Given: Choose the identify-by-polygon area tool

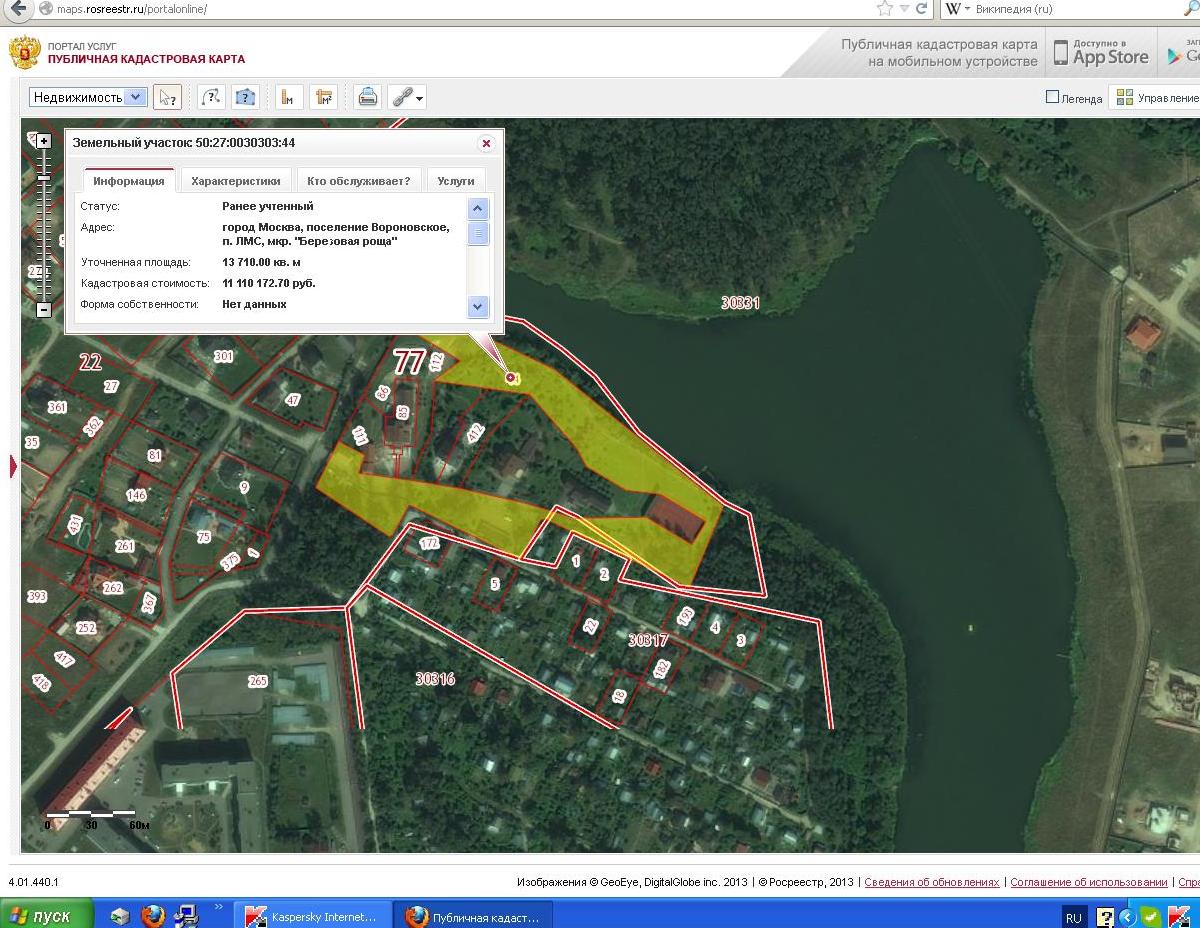Looking at the screenshot, I should 245,97.
